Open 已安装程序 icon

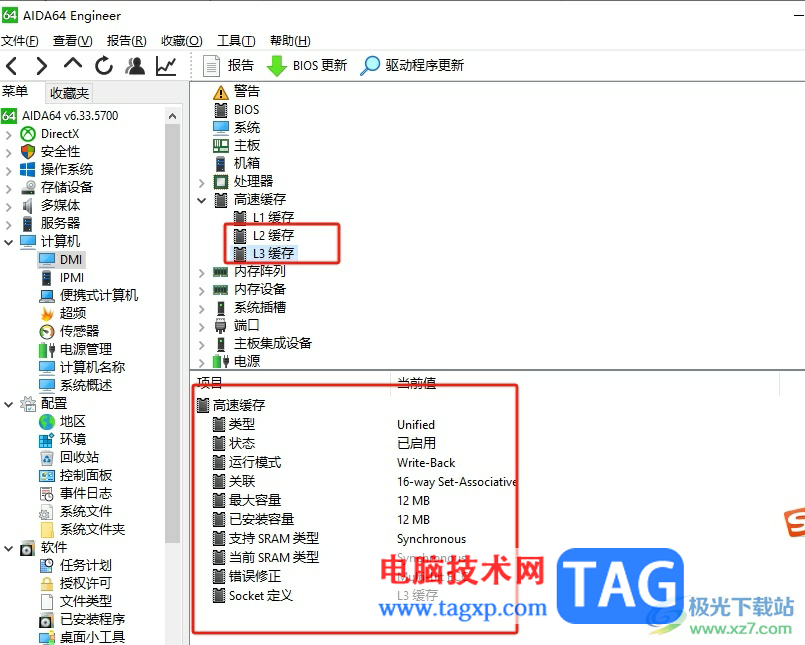tap(47, 620)
